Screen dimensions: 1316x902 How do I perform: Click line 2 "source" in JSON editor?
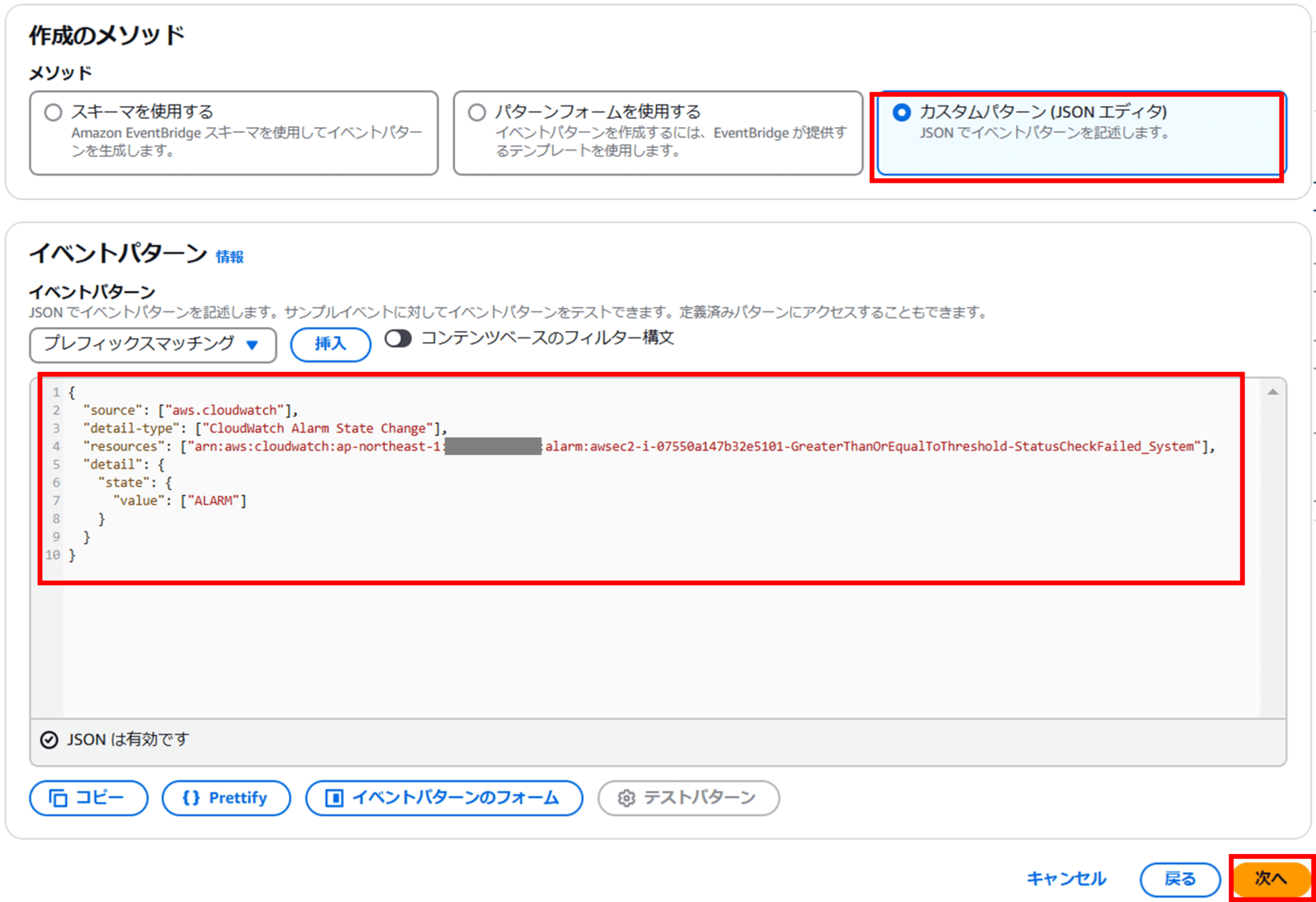(191, 411)
